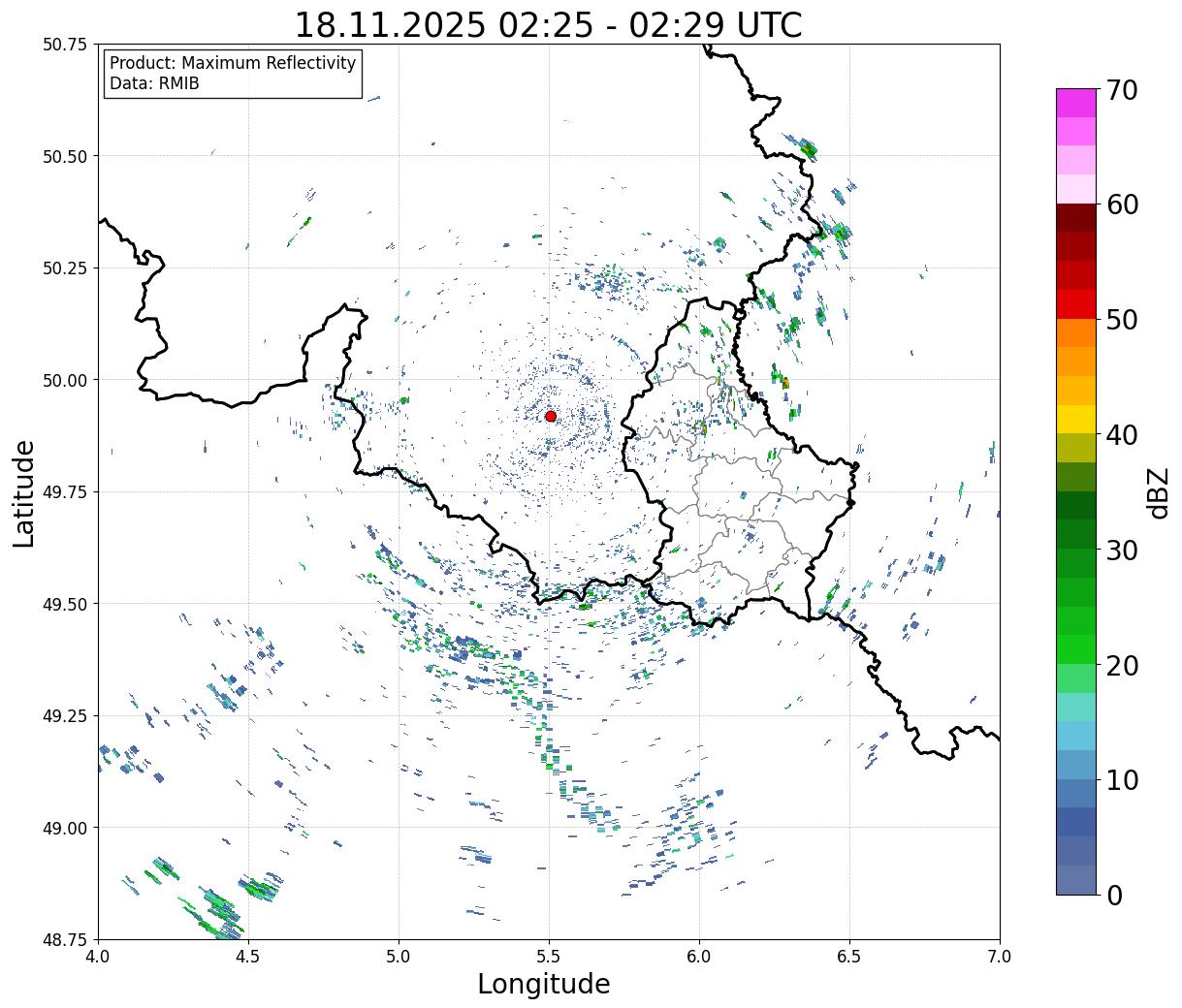
Task: Click the colorbar tick label 10
Action: [1122, 779]
